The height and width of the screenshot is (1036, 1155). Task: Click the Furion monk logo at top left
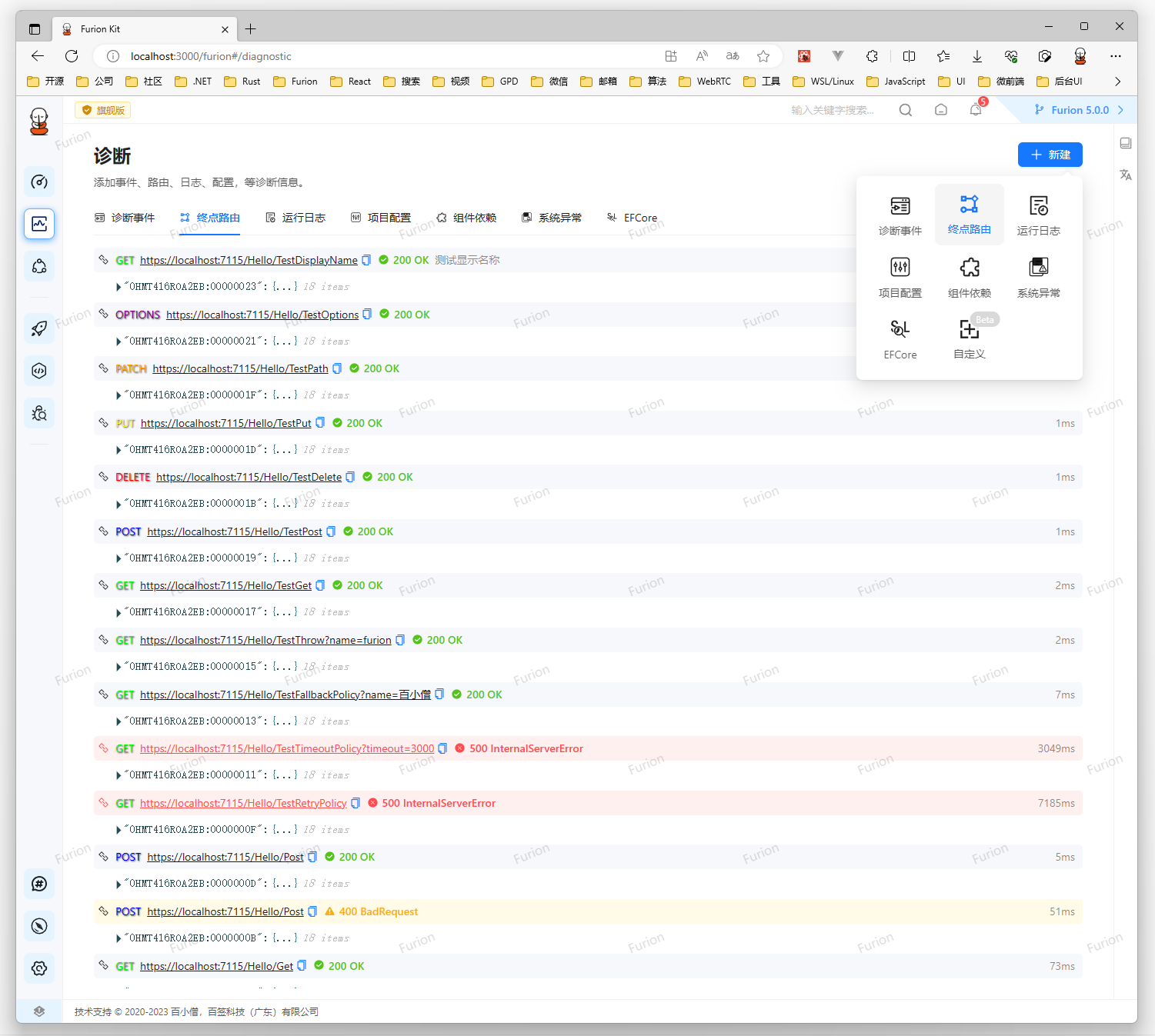pyautogui.click(x=39, y=122)
